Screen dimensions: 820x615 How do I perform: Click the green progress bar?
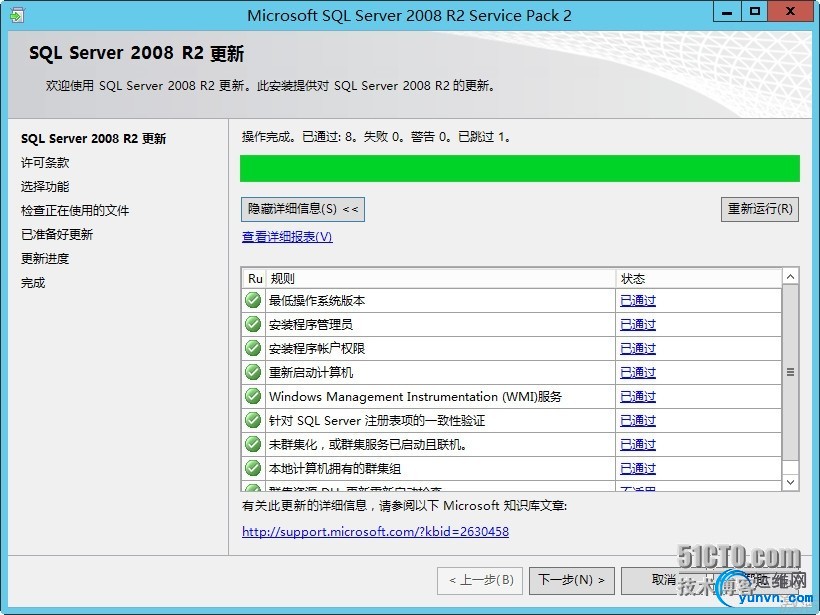click(x=520, y=168)
